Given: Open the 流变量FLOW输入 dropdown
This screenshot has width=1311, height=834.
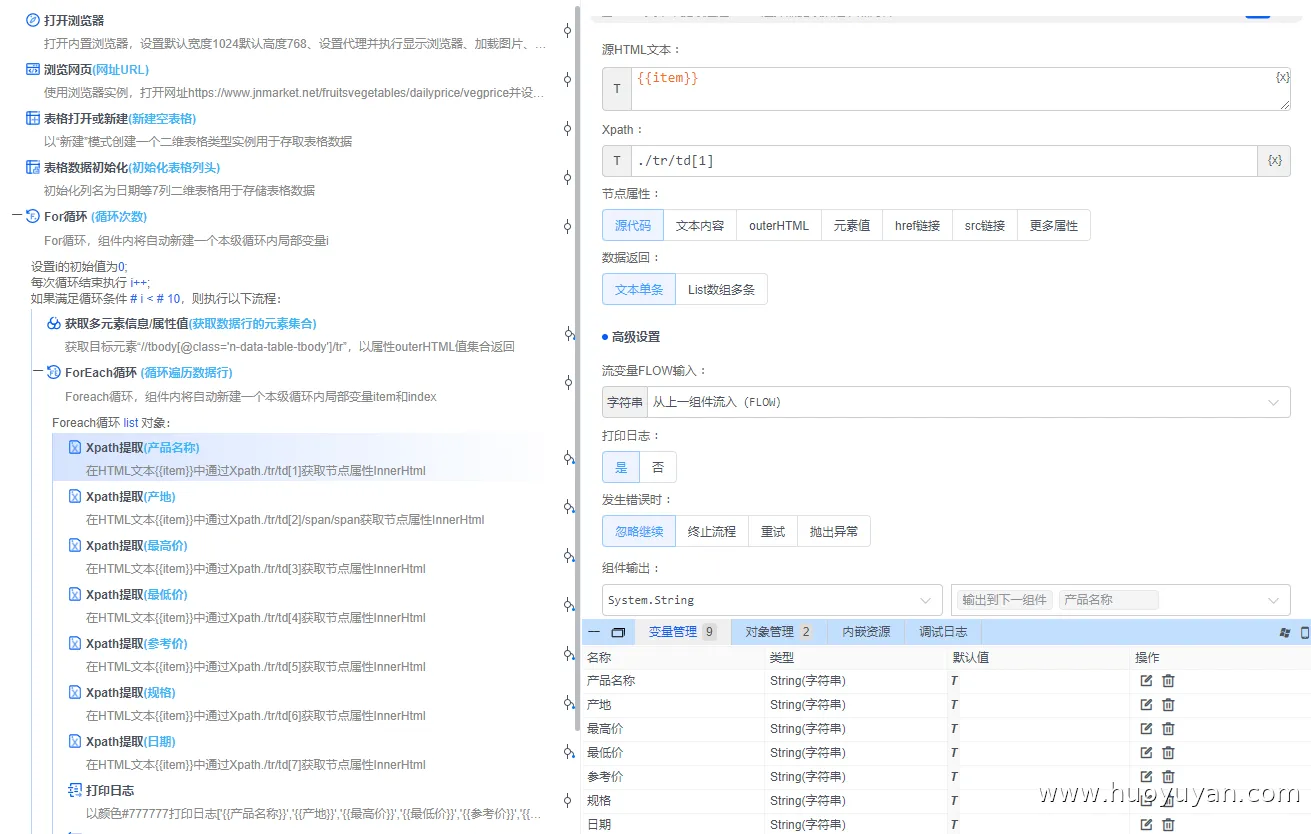Looking at the screenshot, I should [968, 402].
